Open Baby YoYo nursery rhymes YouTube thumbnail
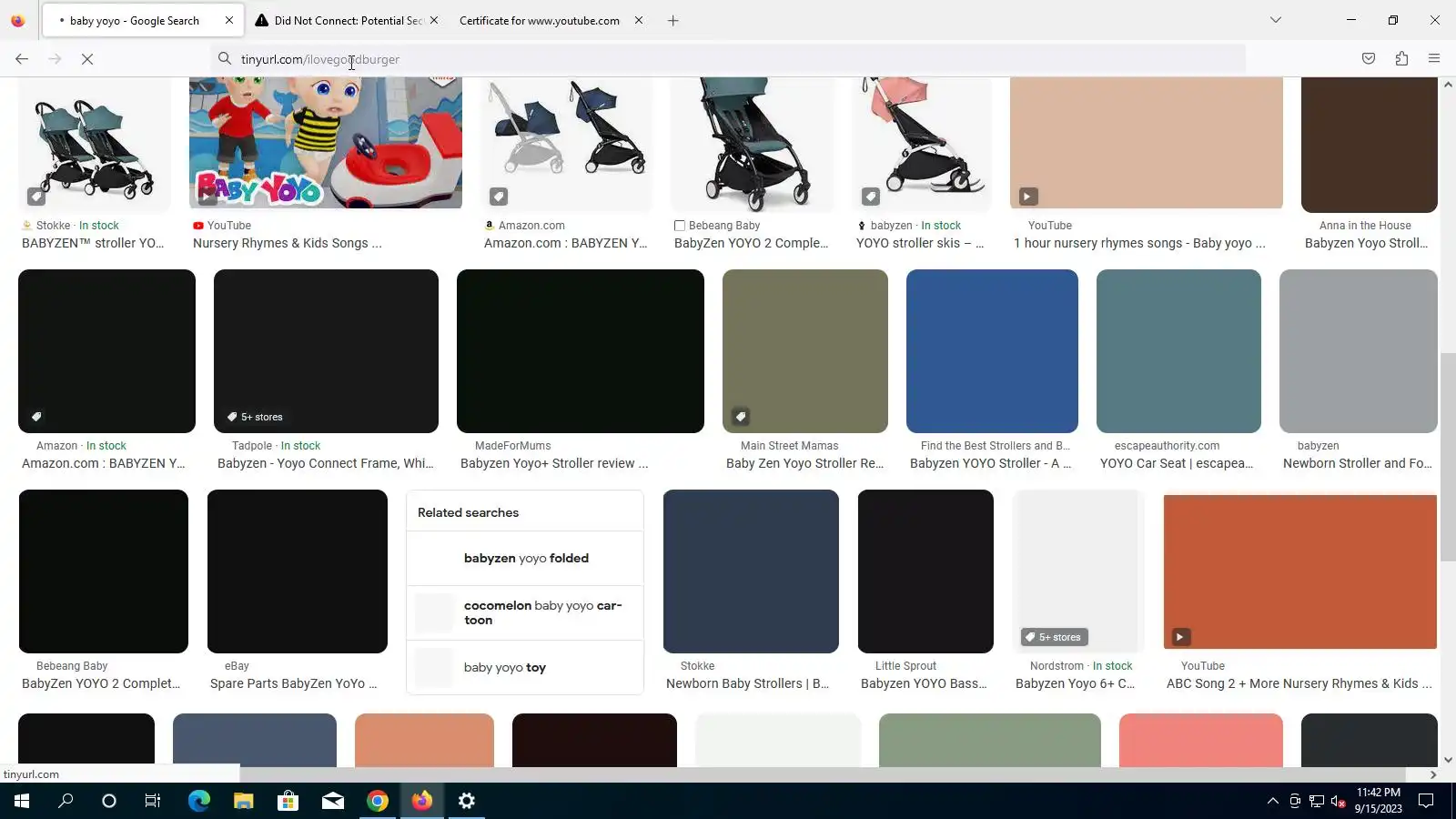Image resolution: width=1456 pixels, height=819 pixels. pos(326,143)
